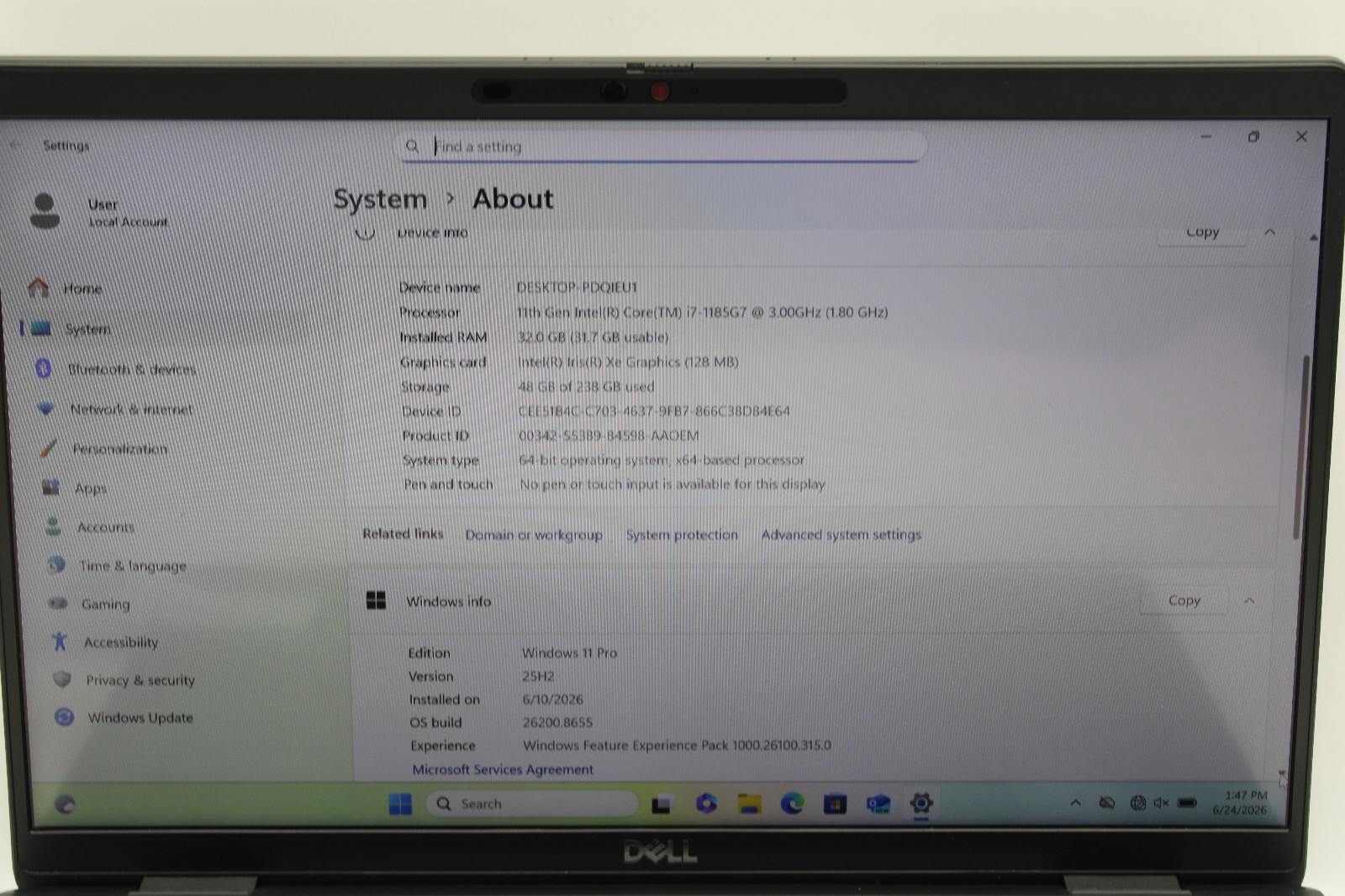Collapse the Windows info section

(x=1249, y=600)
